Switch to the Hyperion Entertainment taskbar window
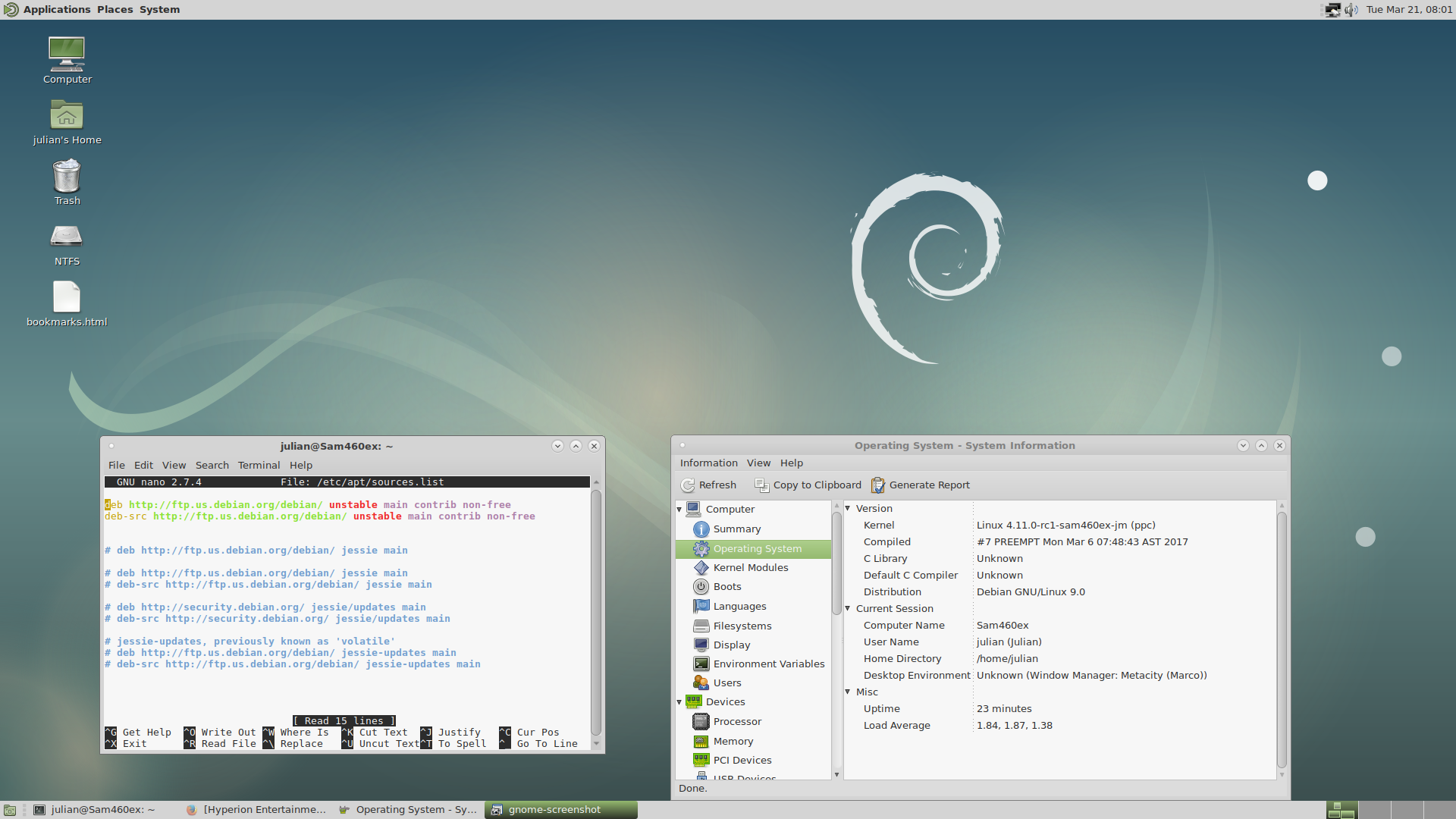Image resolution: width=1456 pixels, height=819 pixels. pyautogui.click(x=256, y=810)
